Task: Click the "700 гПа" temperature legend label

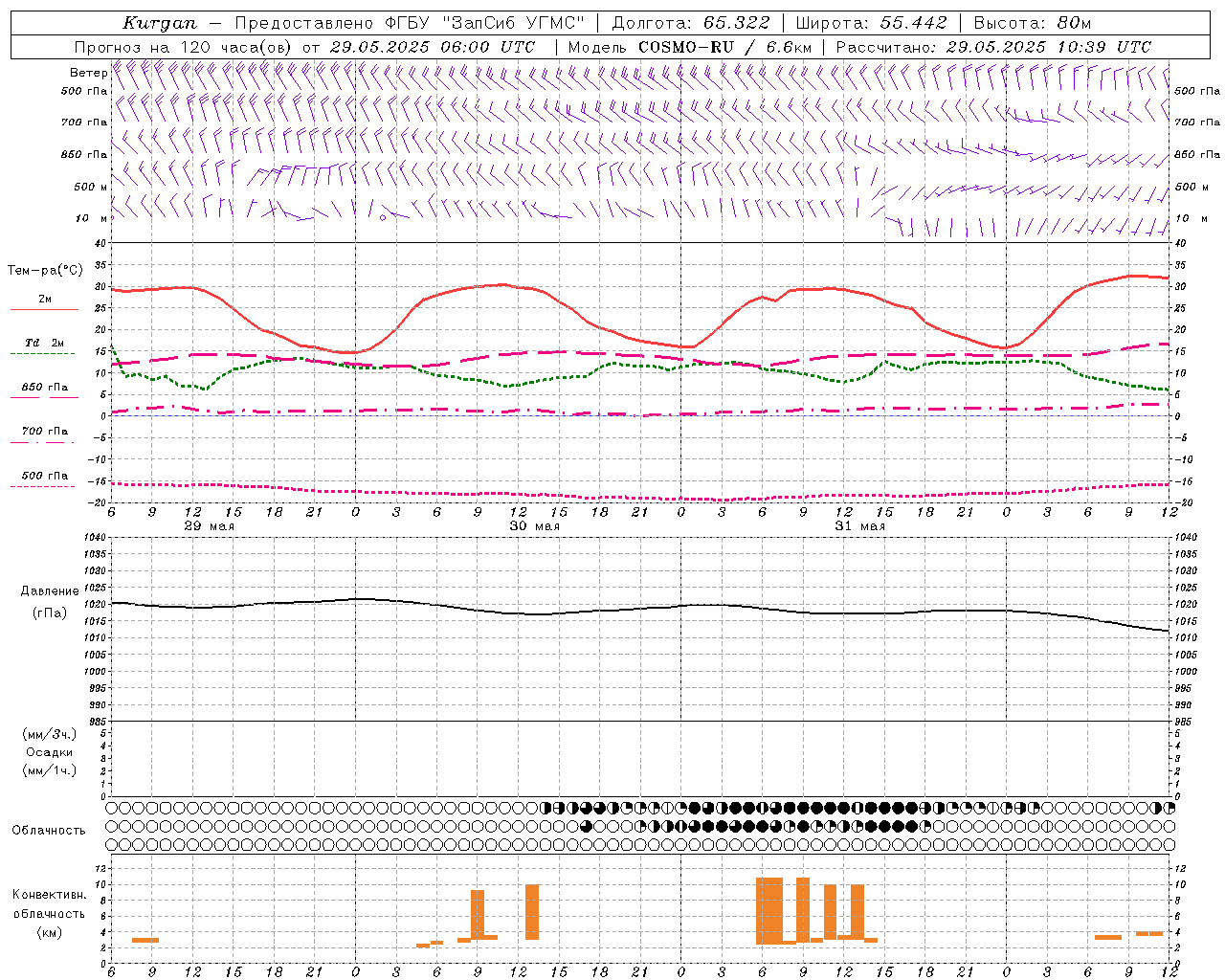Action: click(x=45, y=432)
